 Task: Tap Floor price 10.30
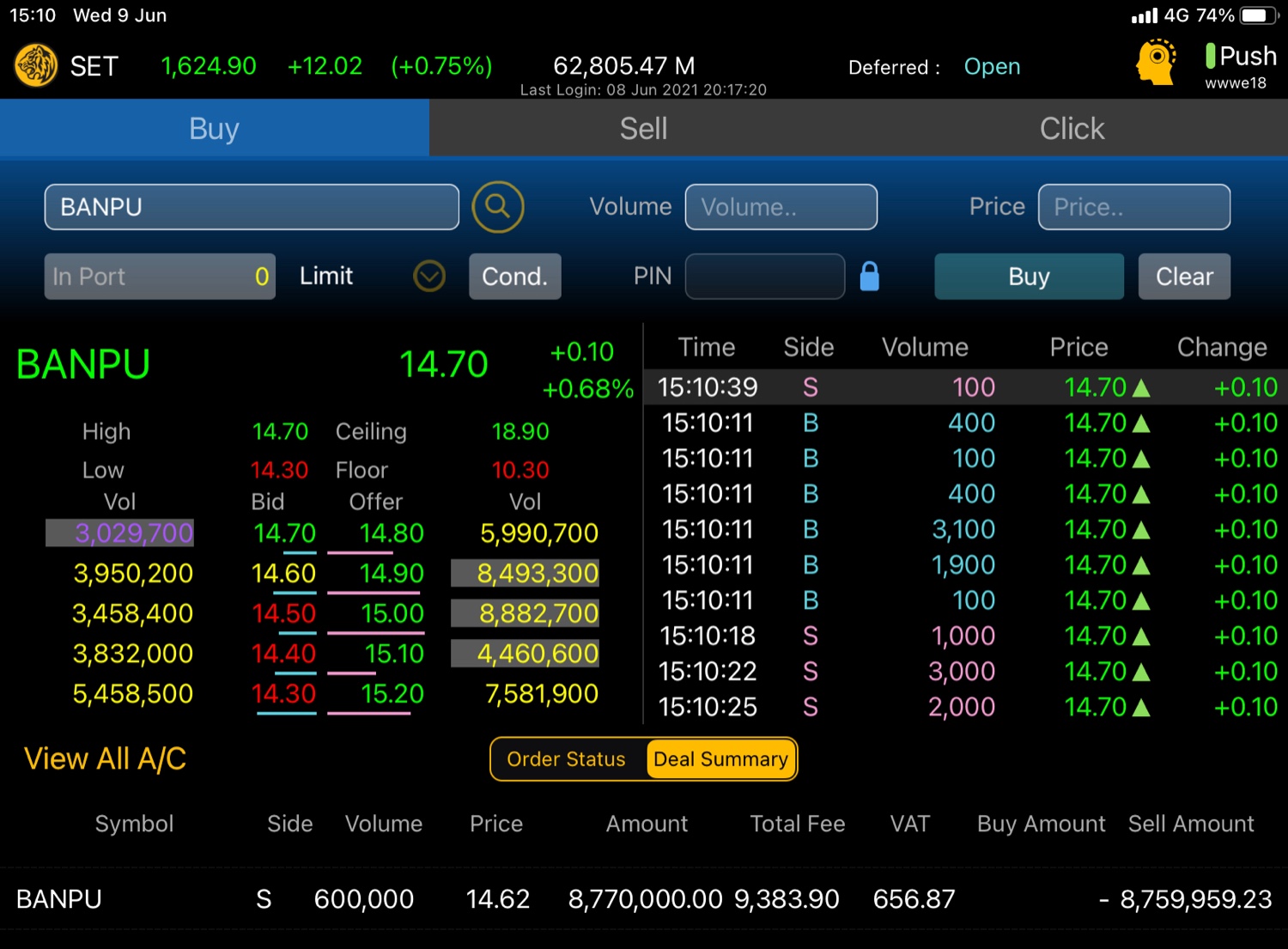tap(520, 470)
